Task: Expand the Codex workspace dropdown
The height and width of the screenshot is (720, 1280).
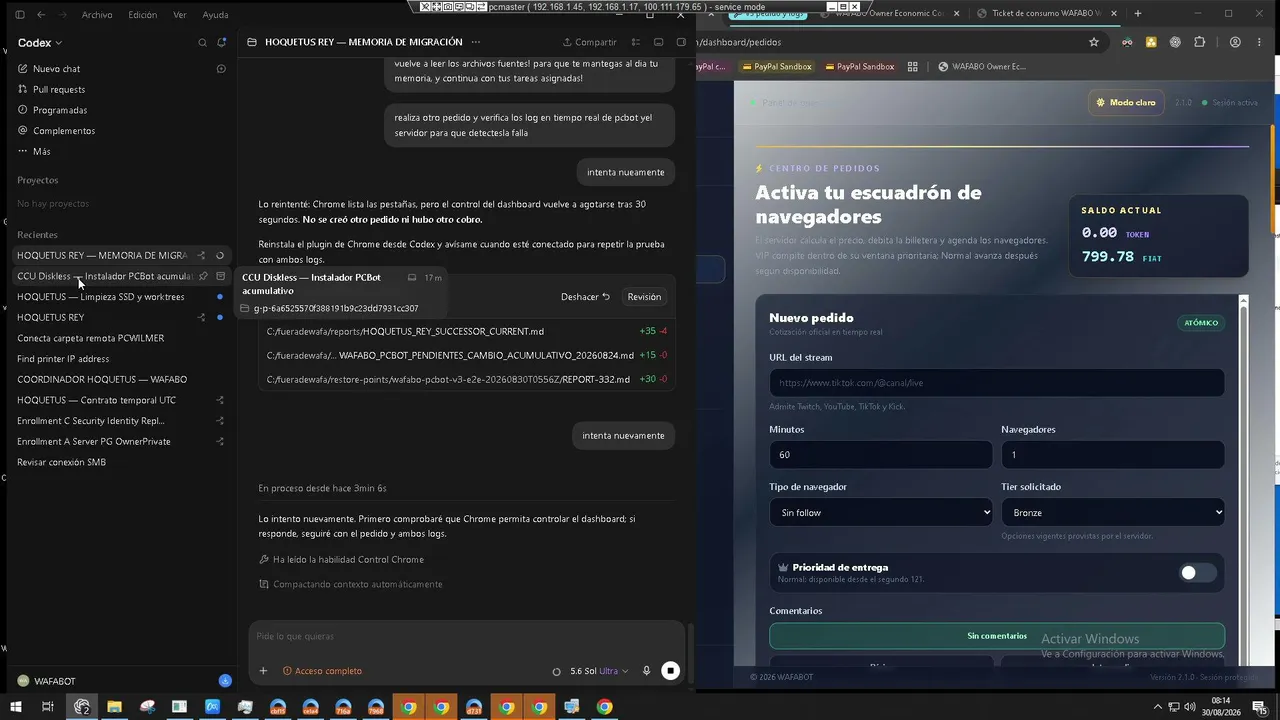Action: 40,43
